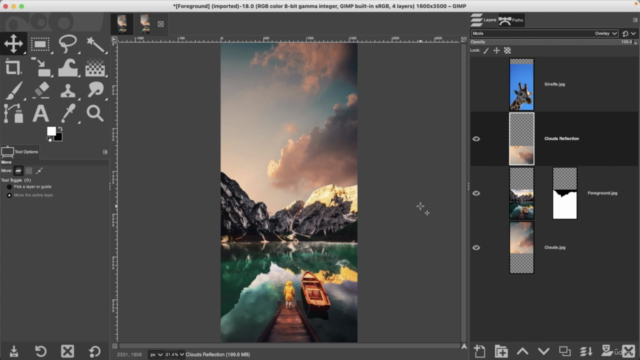Switch to the Paths tab
640x360 pixels.
[x=511, y=20]
